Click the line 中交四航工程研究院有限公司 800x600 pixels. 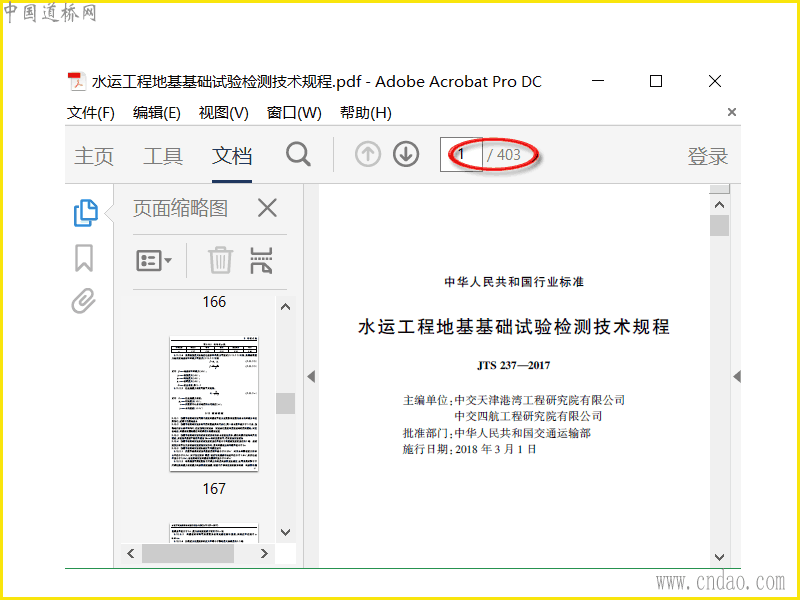(x=528, y=416)
